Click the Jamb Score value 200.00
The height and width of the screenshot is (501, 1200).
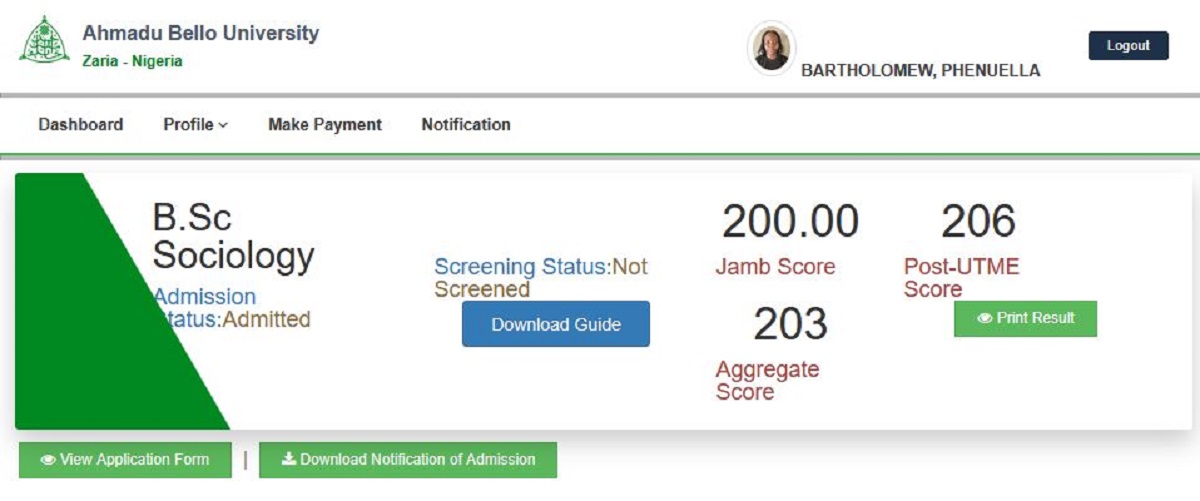(x=790, y=222)
